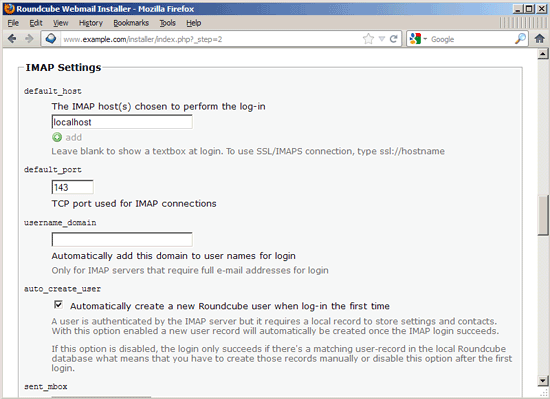
Task: Click the site identity globe icon
Action: click(x=51, y=39)
